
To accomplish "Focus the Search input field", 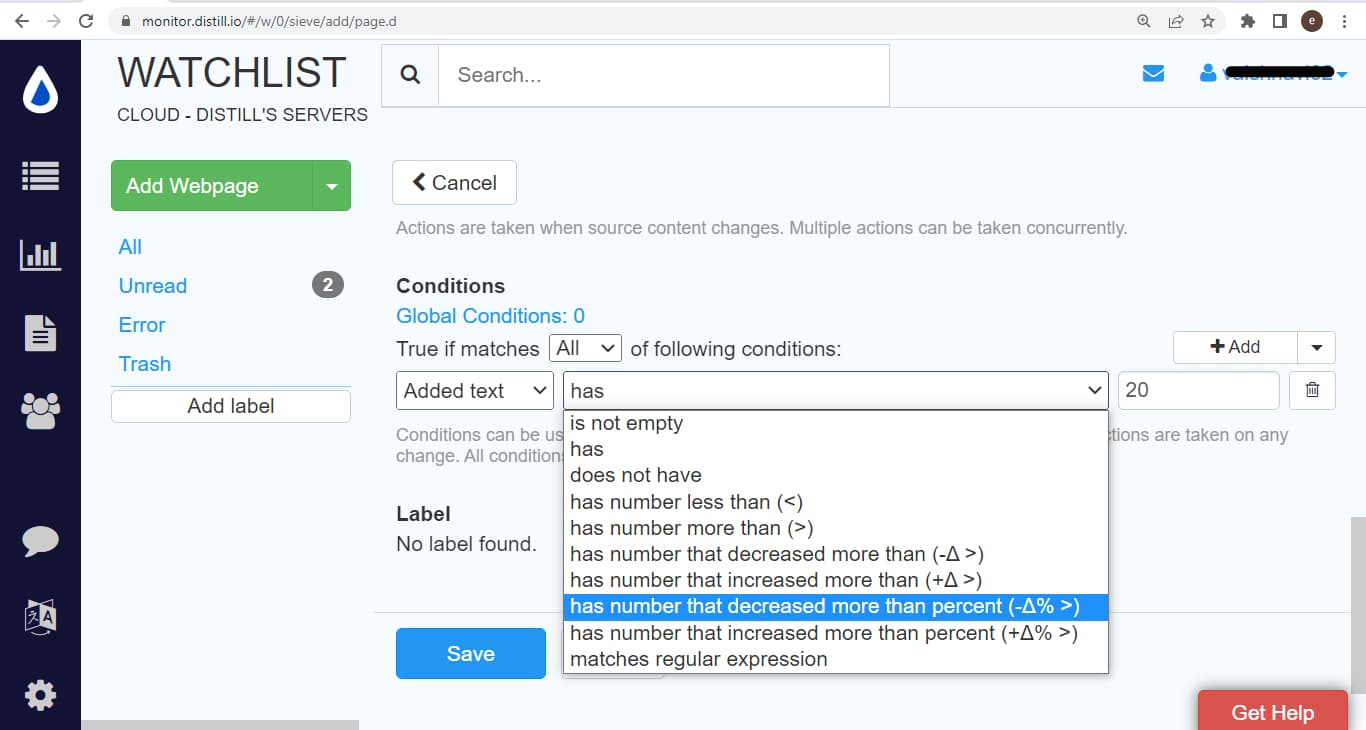I will 662,75.
